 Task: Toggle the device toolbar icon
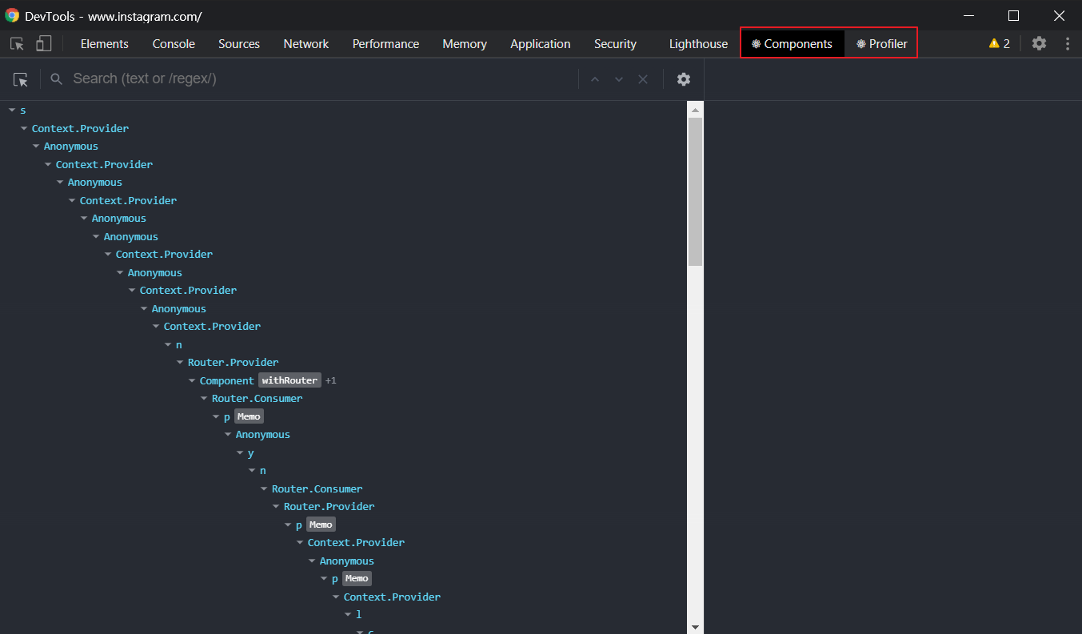coord(43,43)
